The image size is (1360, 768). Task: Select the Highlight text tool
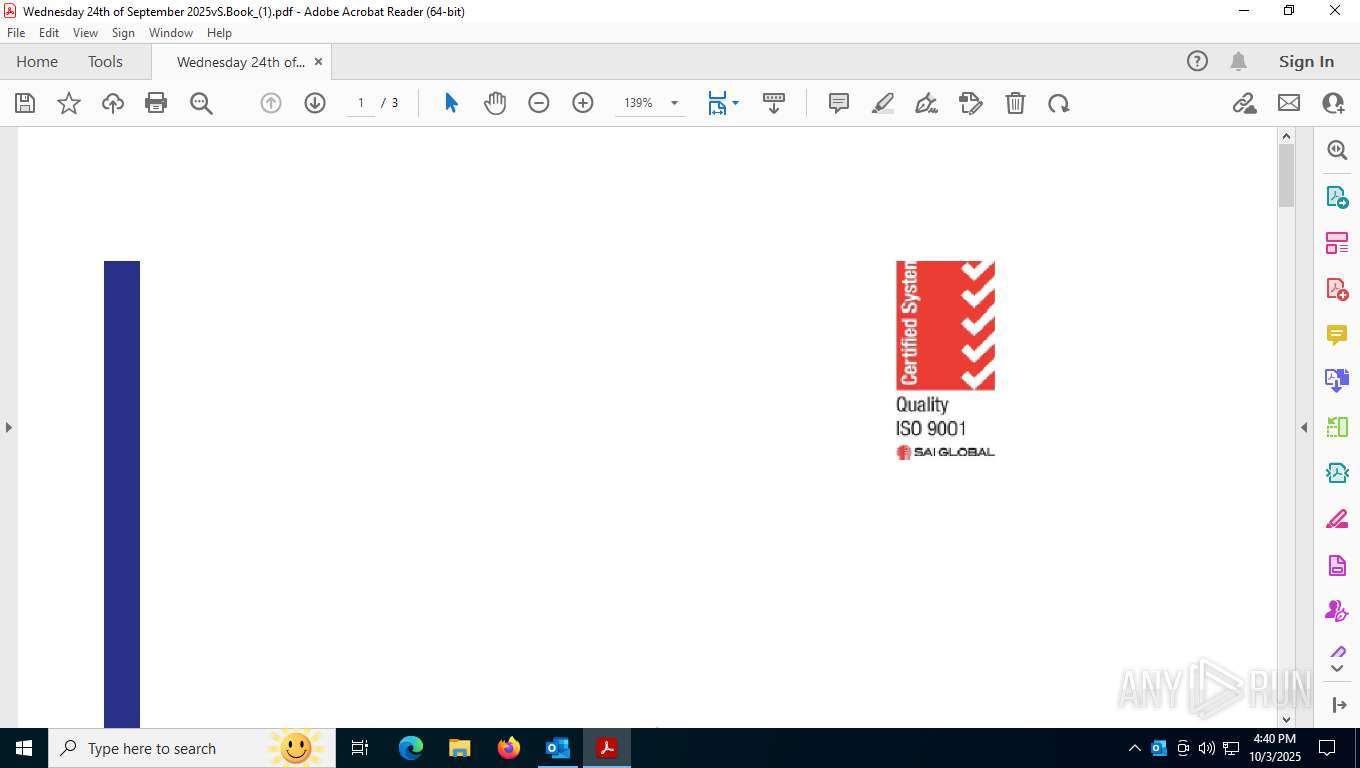883,103
